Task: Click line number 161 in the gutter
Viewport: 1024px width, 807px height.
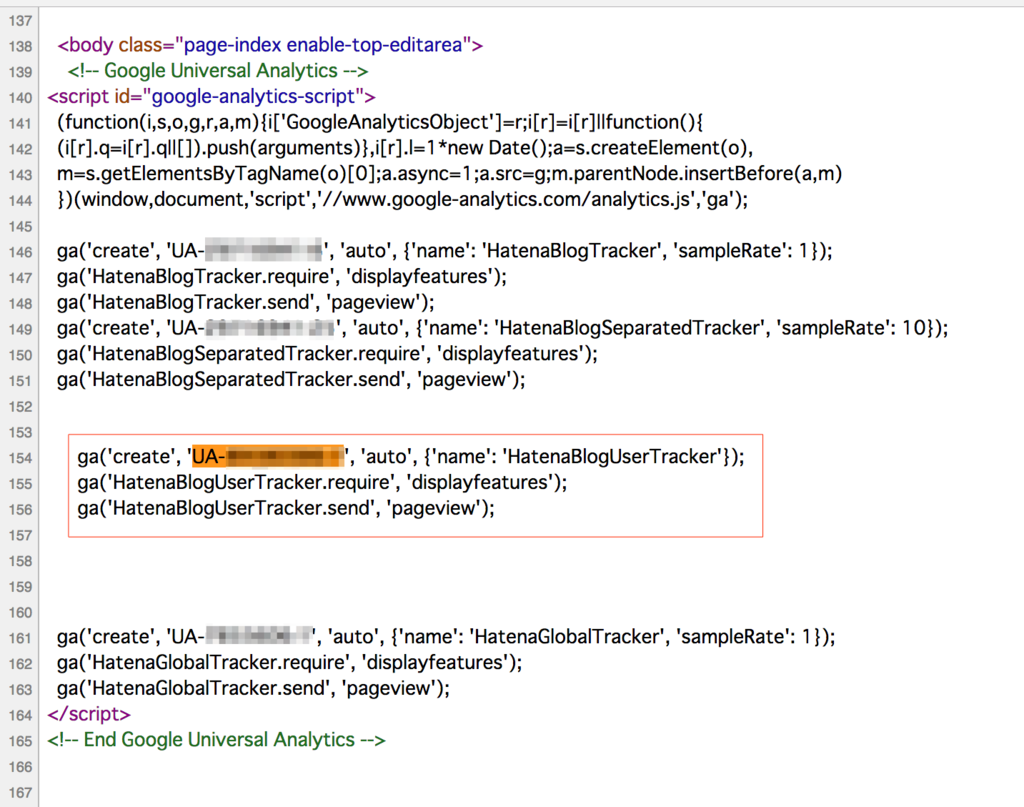Action: click(x=20, y=638)
